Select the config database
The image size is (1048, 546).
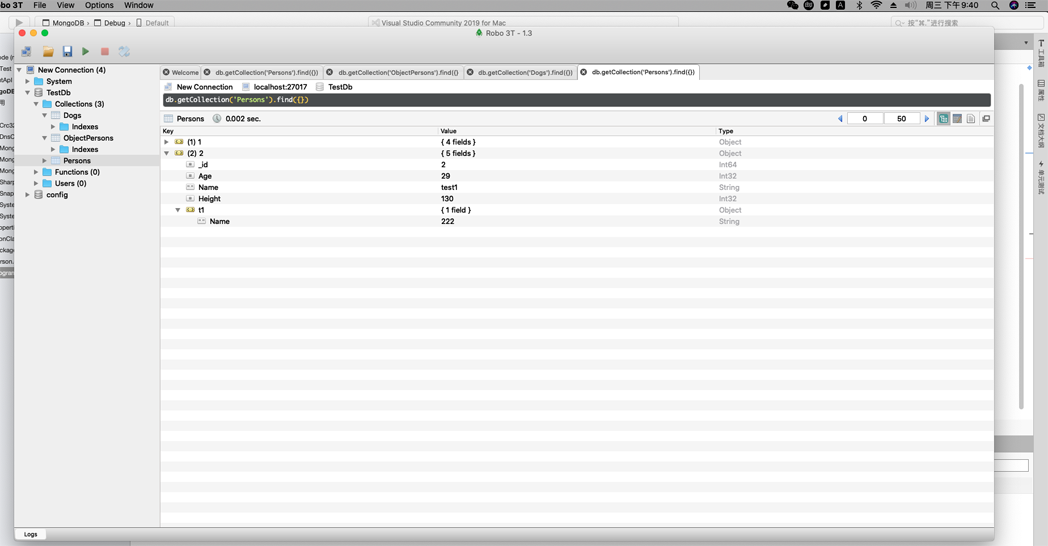pyautogui.click(x=57, y=194)
